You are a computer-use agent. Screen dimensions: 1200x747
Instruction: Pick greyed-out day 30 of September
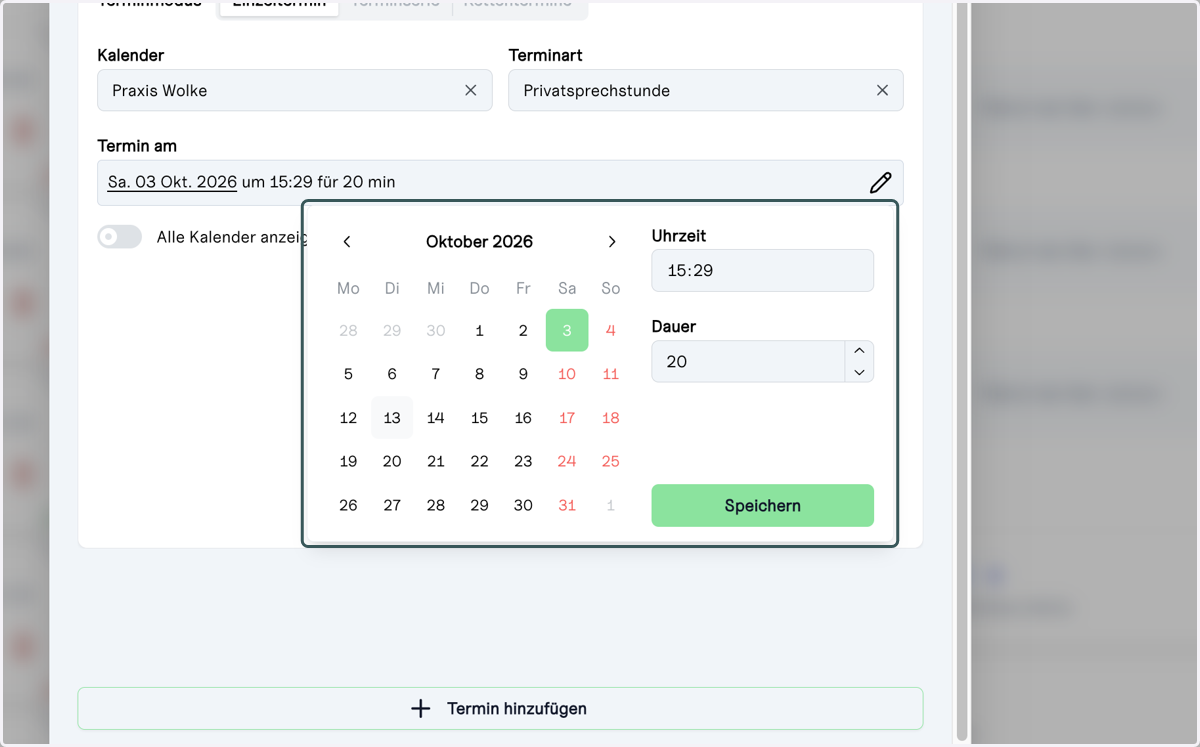click(436, 330)
